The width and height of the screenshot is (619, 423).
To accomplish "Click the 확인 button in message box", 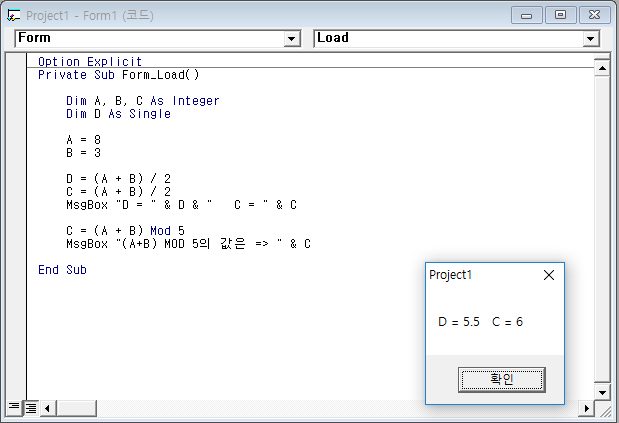I will (502, 380).
